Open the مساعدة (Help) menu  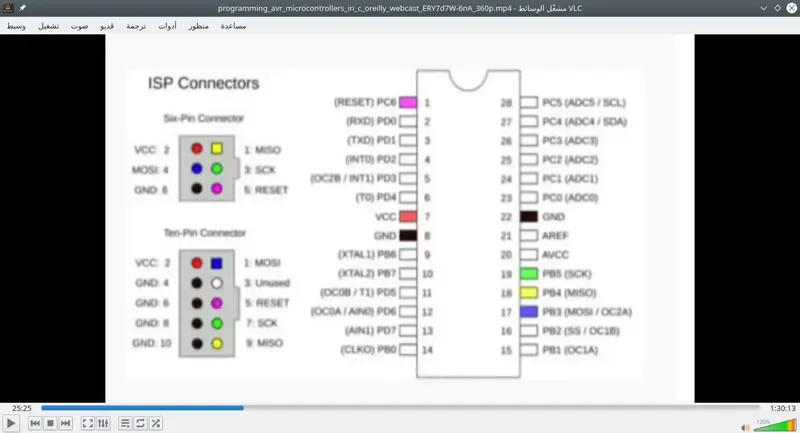pos(232,25)
